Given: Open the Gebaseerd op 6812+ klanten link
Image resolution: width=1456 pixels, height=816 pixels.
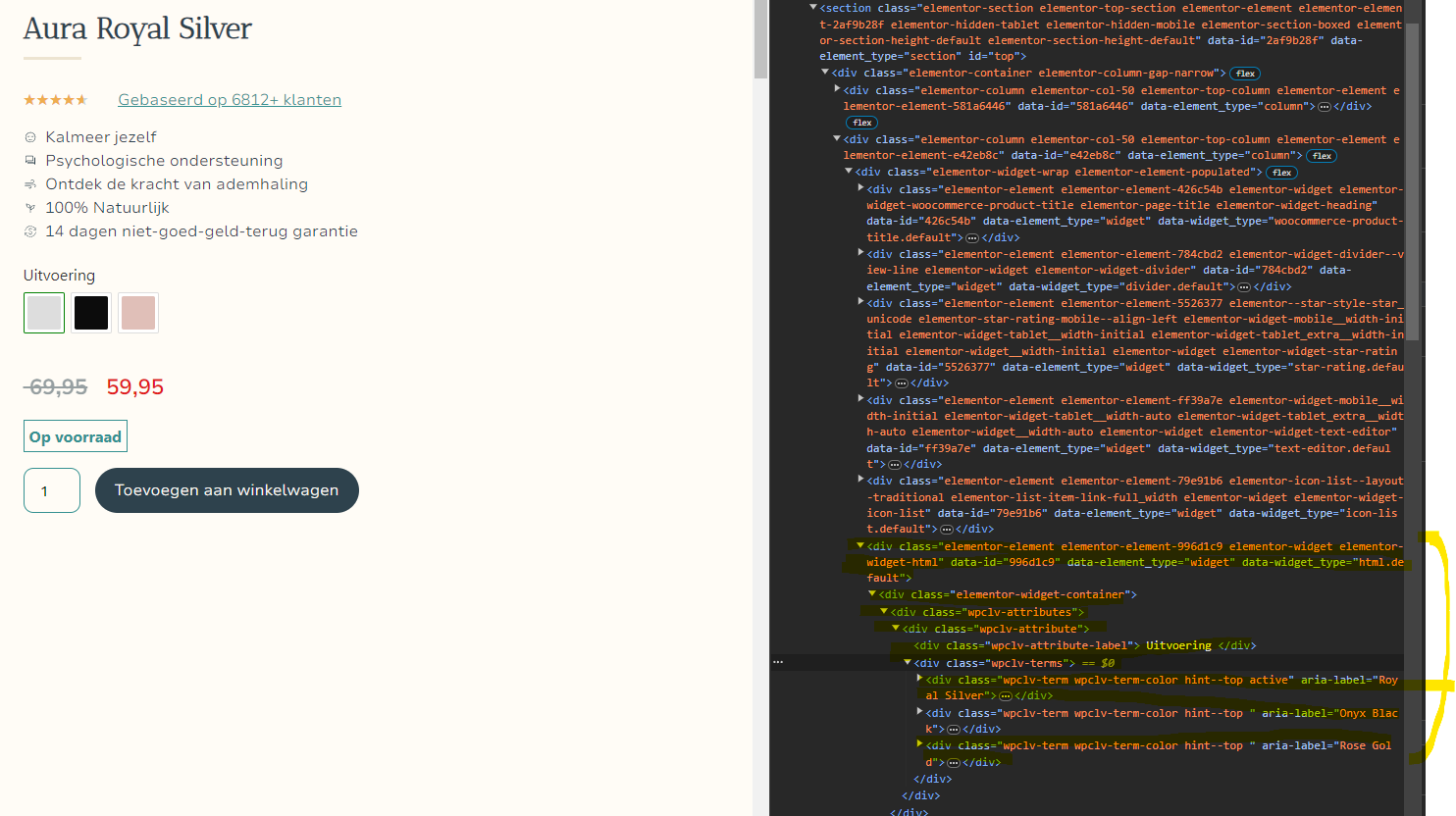Looking at the screenshot, I should coord(230,100).
